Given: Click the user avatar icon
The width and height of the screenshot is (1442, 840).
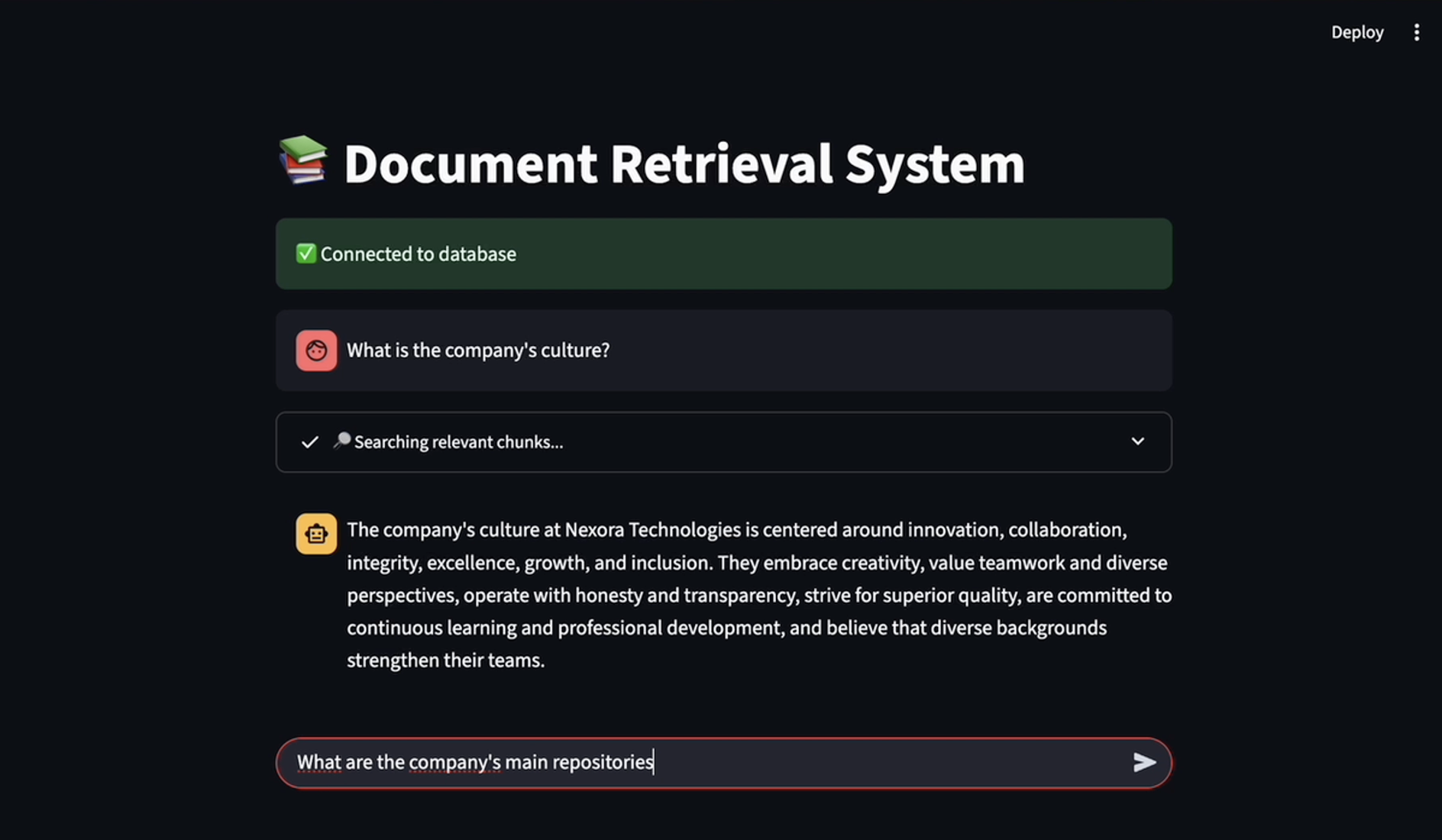Looking at the screenshot, I should (316, 351).
